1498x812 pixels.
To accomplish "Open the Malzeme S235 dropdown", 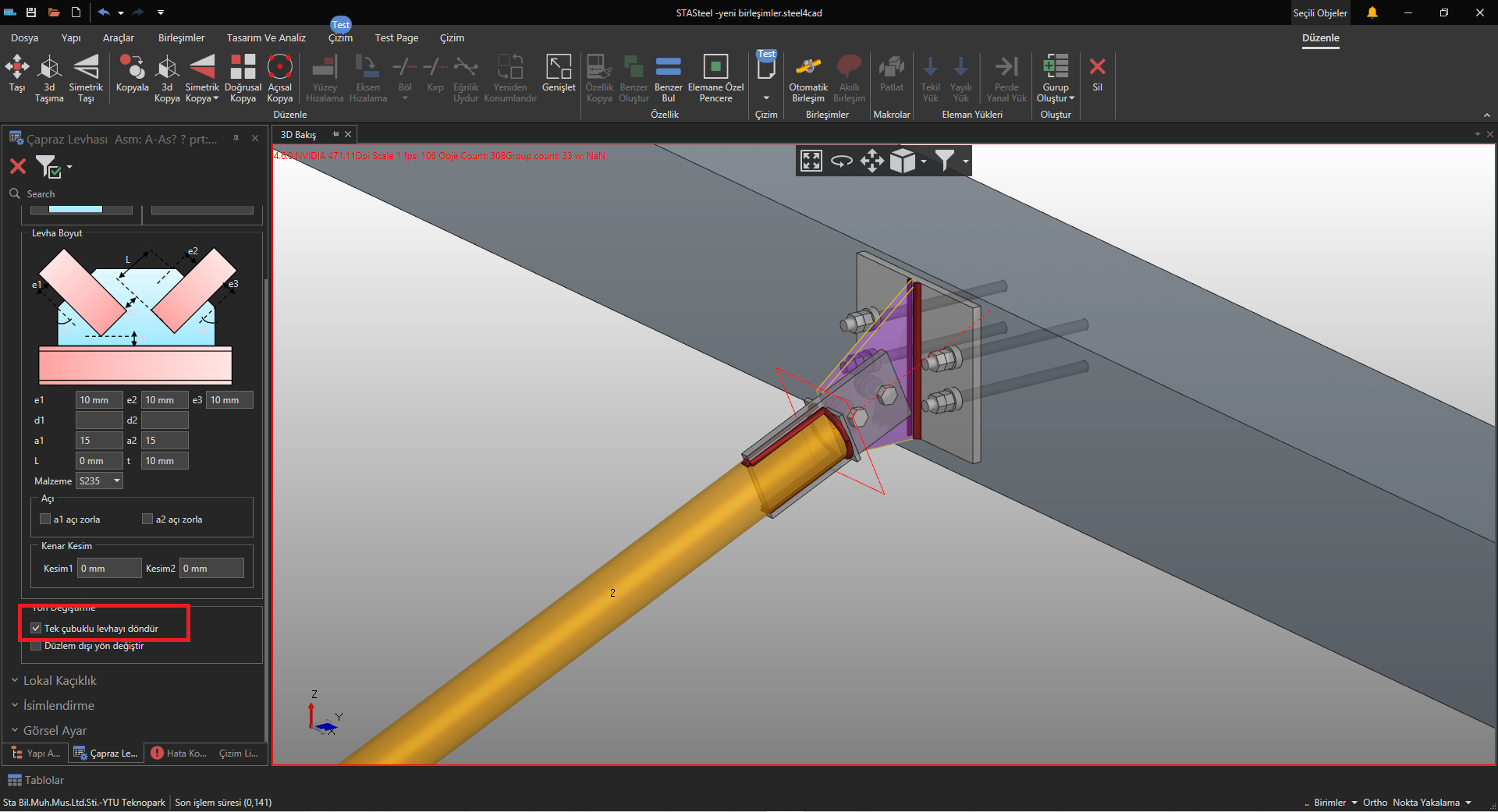I will (x=99, y=481).
